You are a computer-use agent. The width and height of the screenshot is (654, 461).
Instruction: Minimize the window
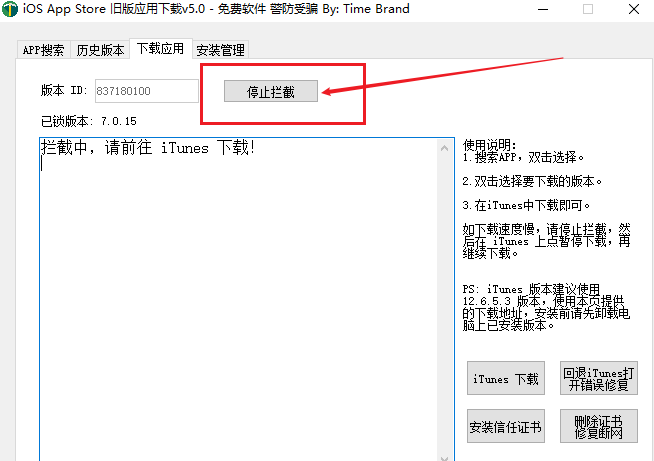coord(543,9)
